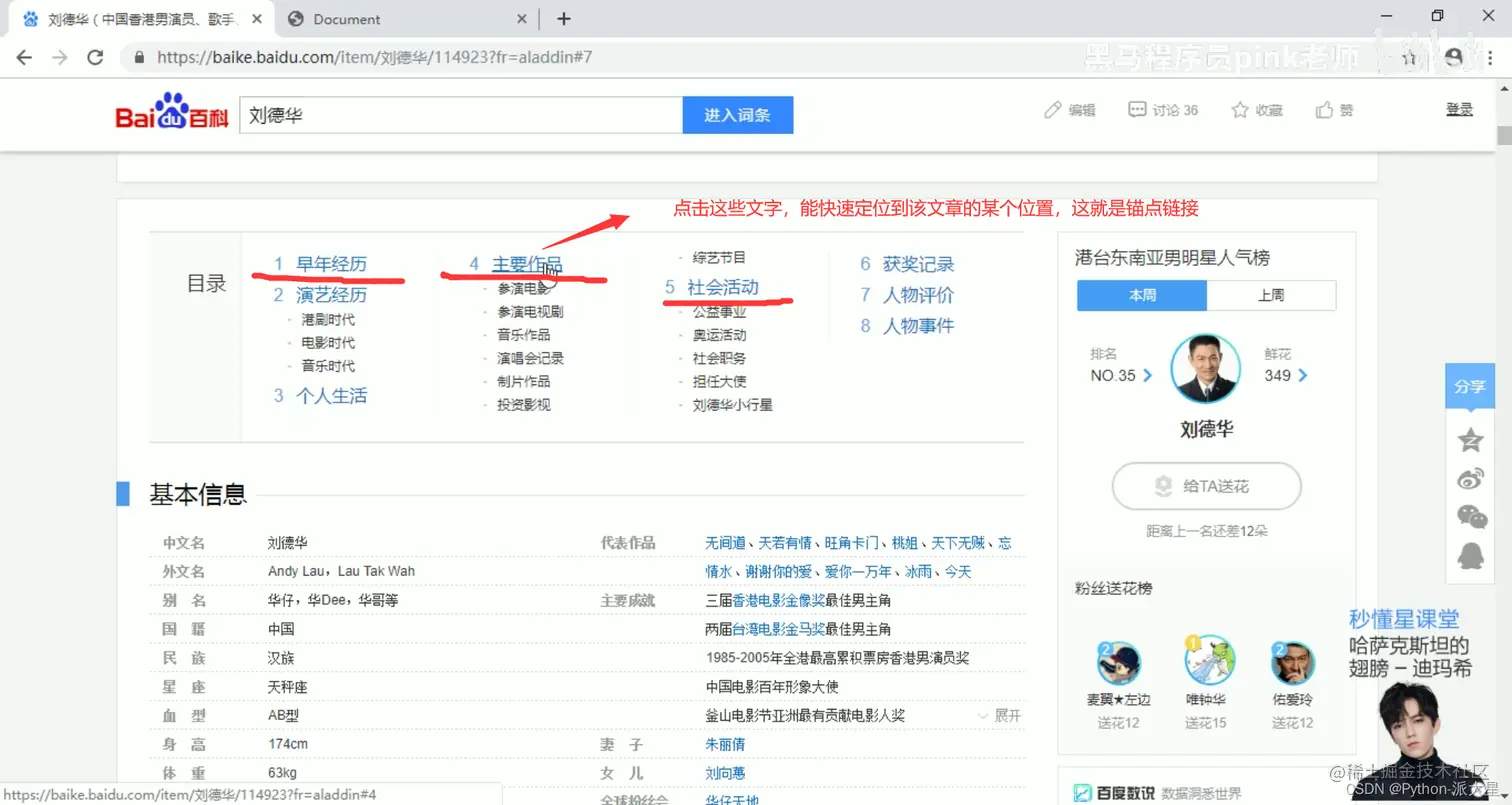Click the 分享 share button
The width and height of the screenshot is (1512, 805).
coord(1469,387)
